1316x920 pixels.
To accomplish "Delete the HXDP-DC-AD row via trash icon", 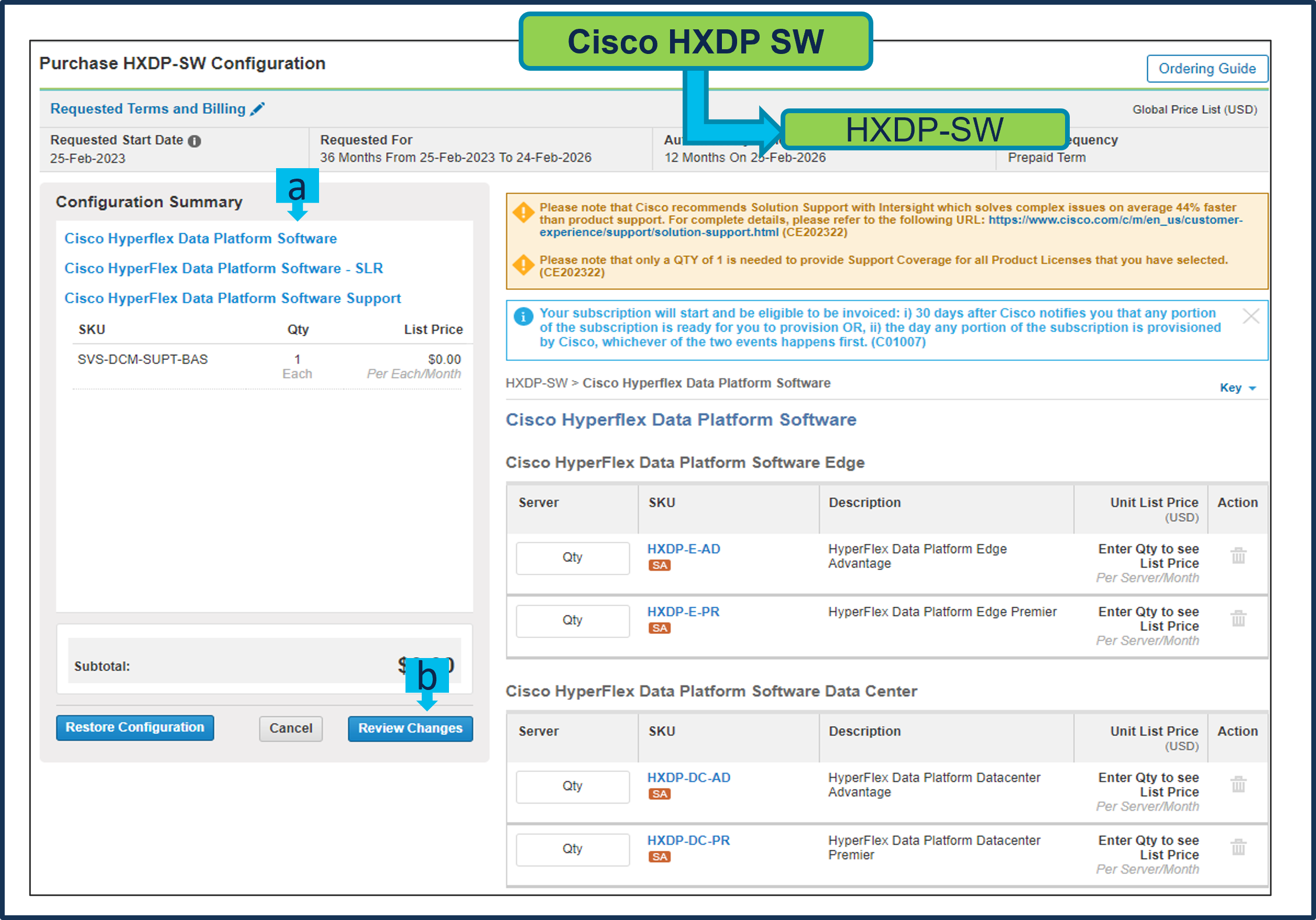I will [1238, 784].
